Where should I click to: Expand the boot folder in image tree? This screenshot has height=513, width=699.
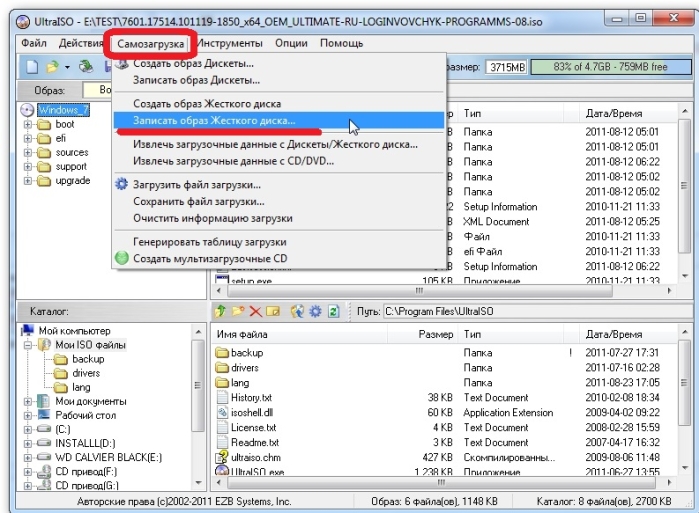pyautogui.click(x=28, y=124)
